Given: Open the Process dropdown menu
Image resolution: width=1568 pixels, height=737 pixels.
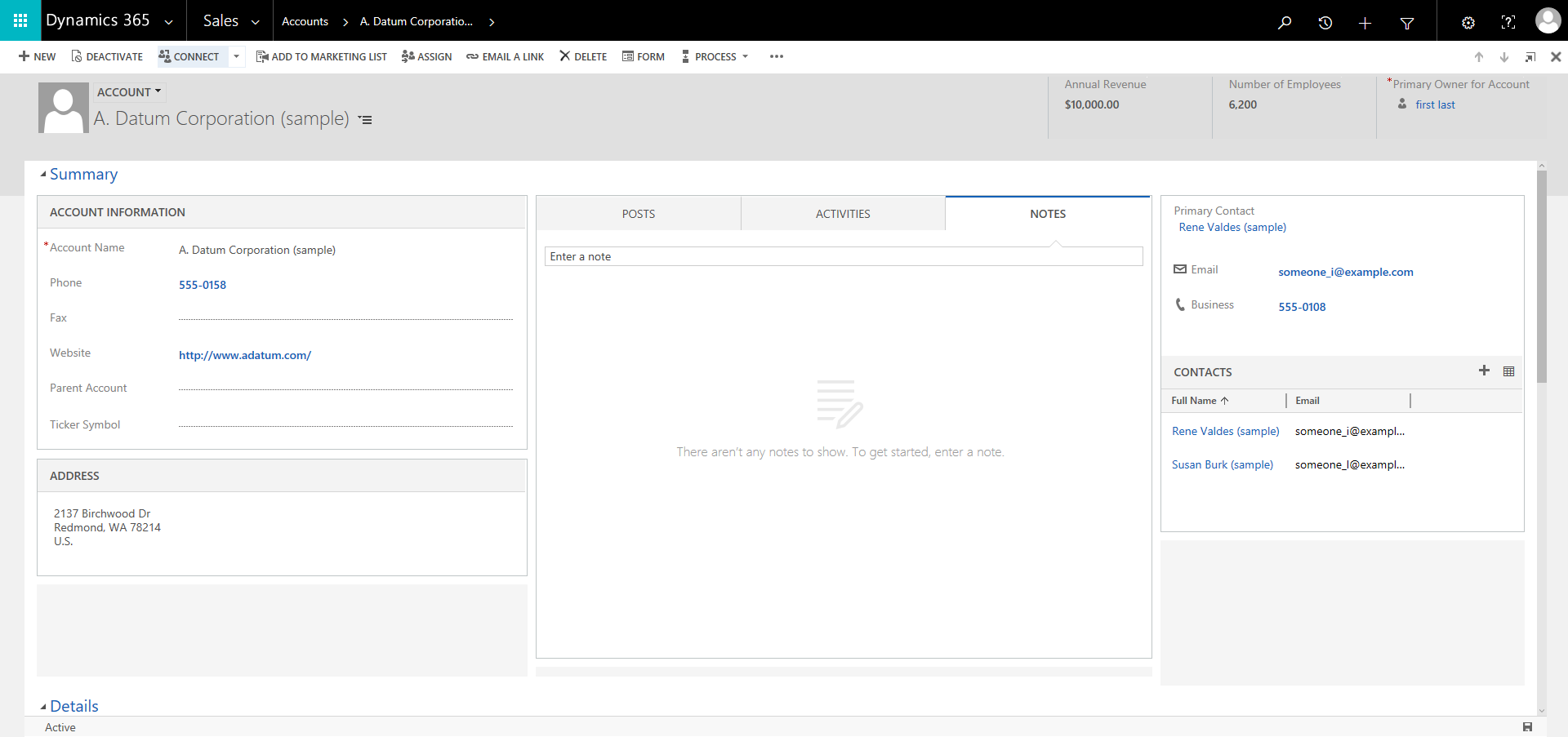Looking at the screenshot, I should (716, 56).
